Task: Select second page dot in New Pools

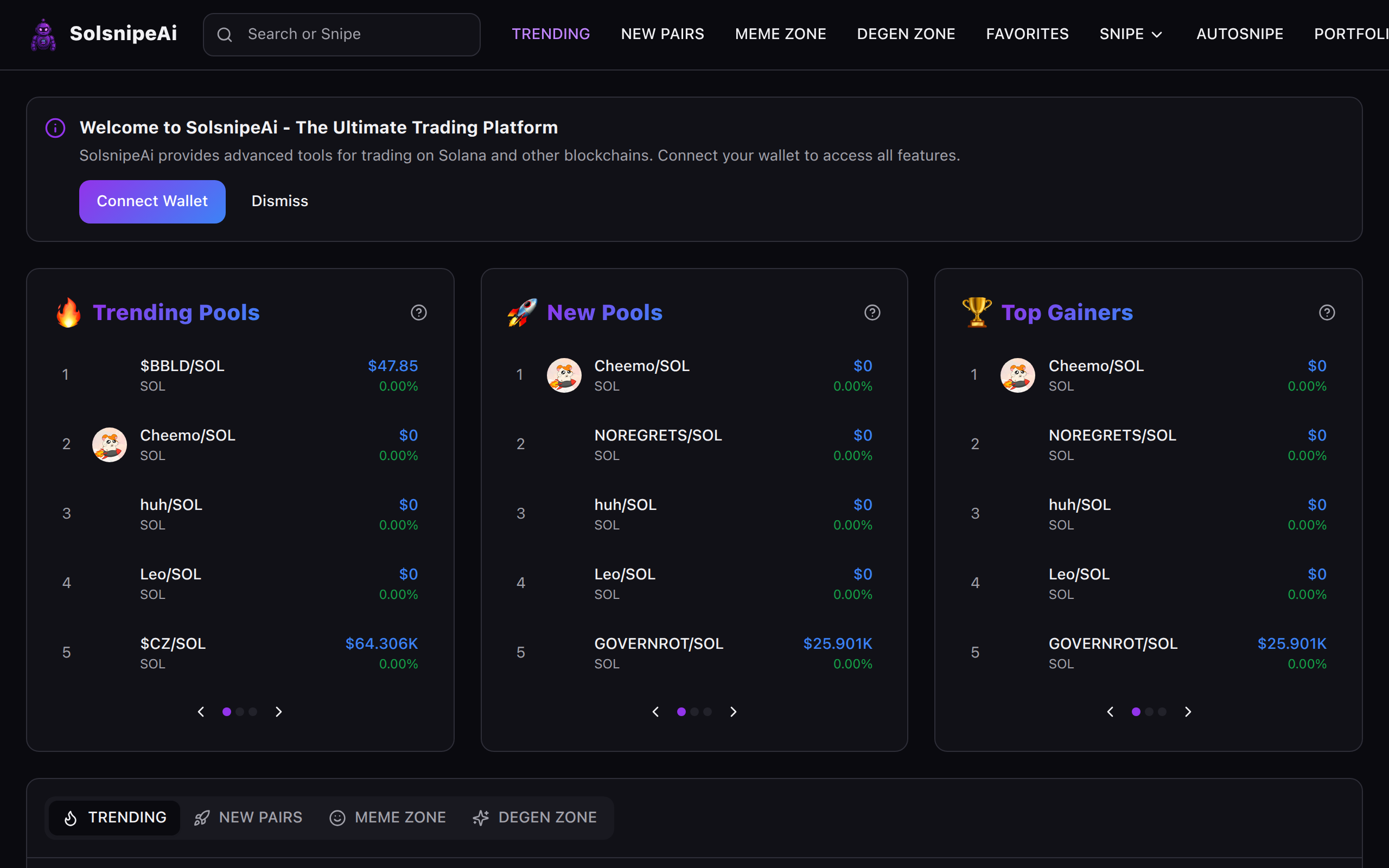Action: click(694, 712)
